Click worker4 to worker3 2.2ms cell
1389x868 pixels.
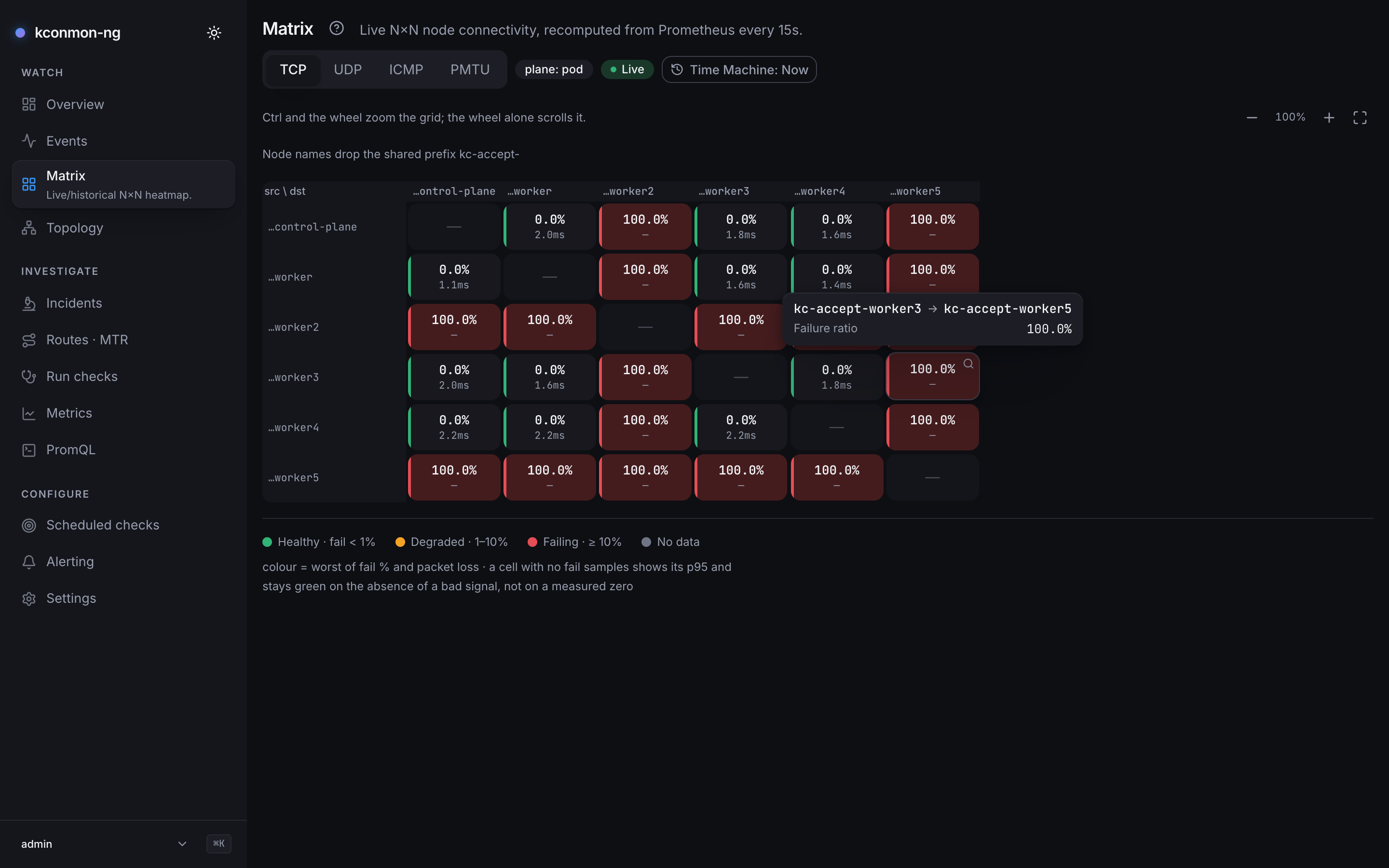(x=741, y=427)
